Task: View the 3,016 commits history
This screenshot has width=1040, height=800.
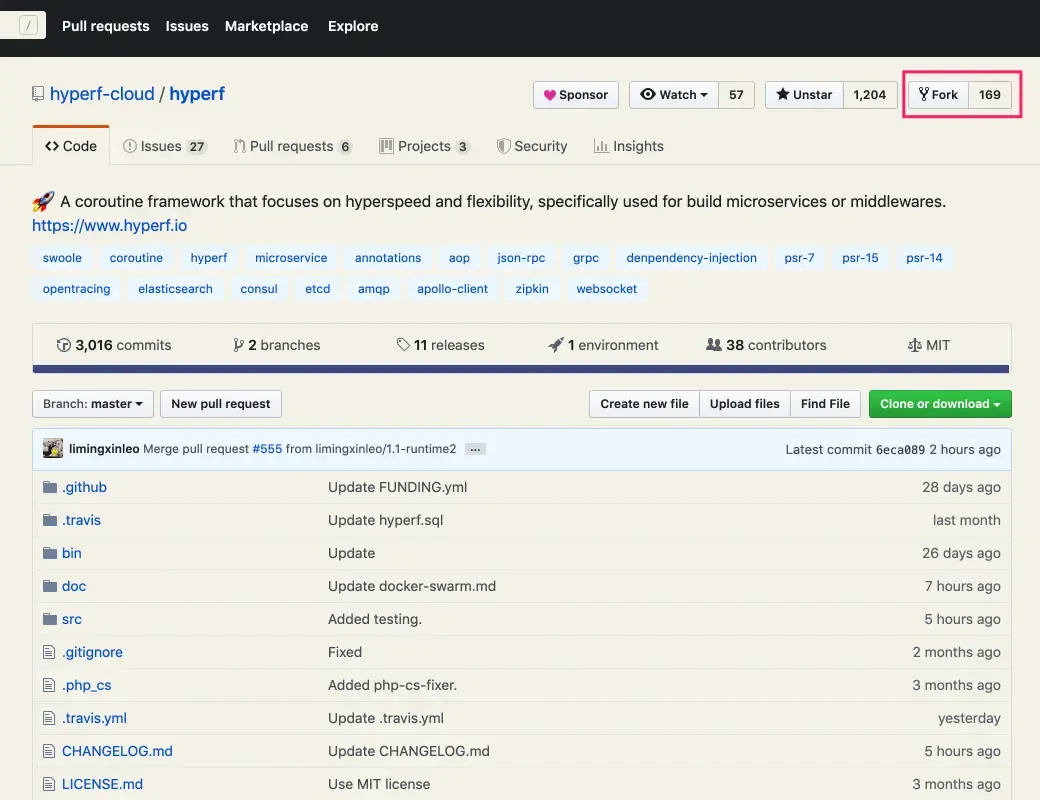Action: (114, 345)
